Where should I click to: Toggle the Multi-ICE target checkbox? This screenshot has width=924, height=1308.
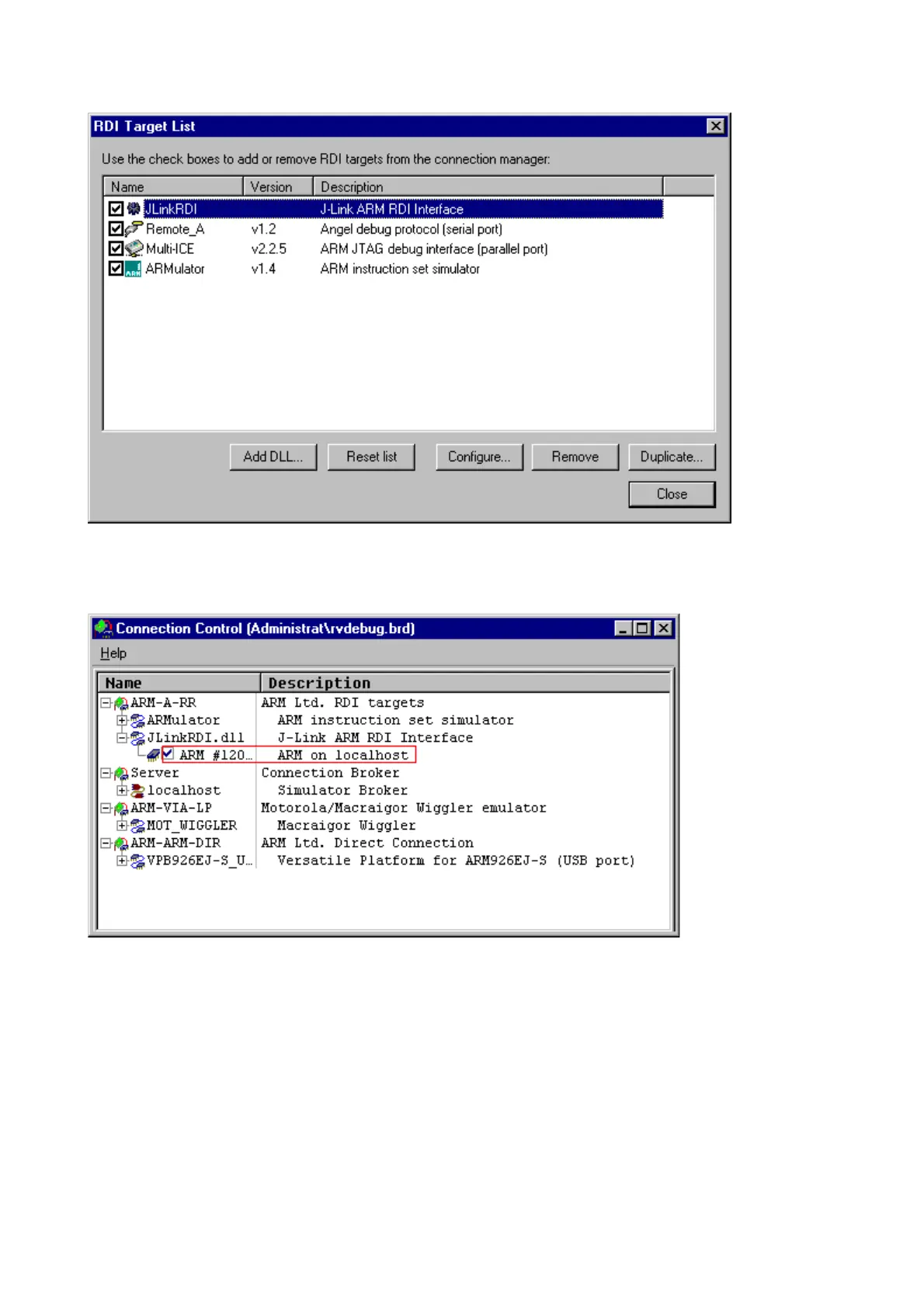tap(116, 249)
